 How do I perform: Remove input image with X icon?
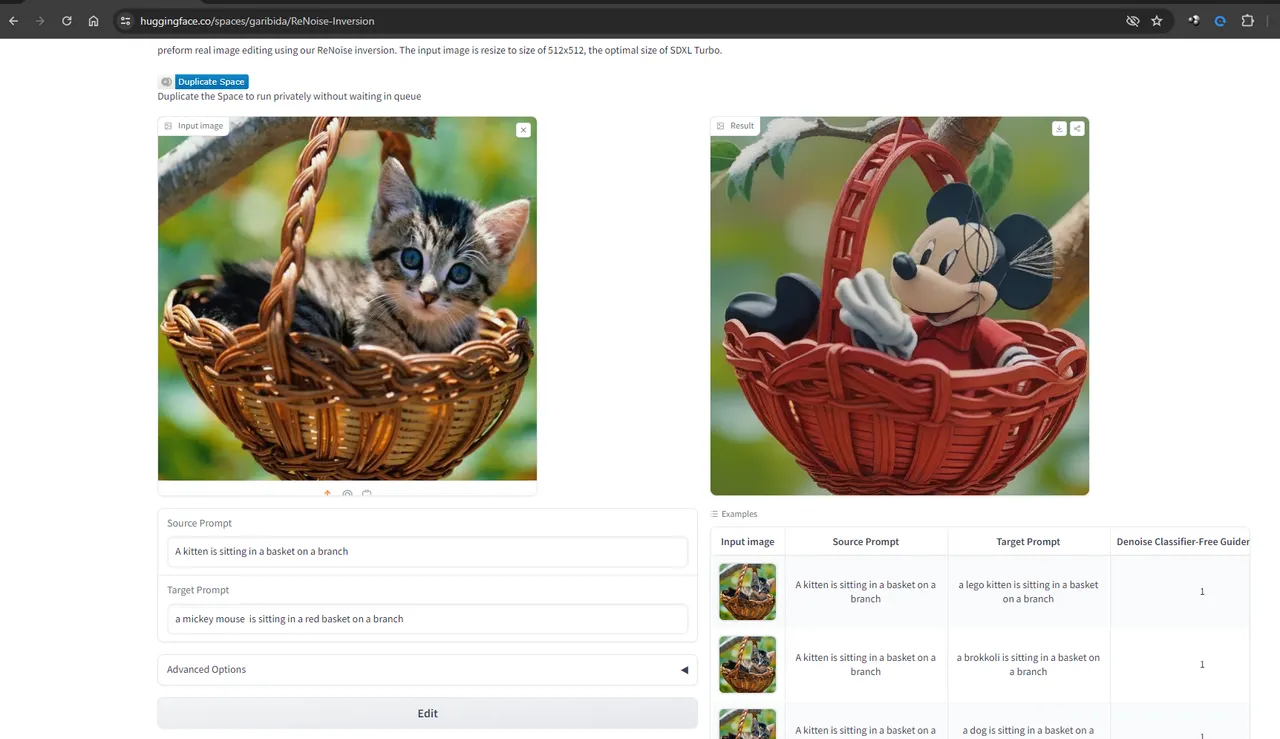click(523, 130)
